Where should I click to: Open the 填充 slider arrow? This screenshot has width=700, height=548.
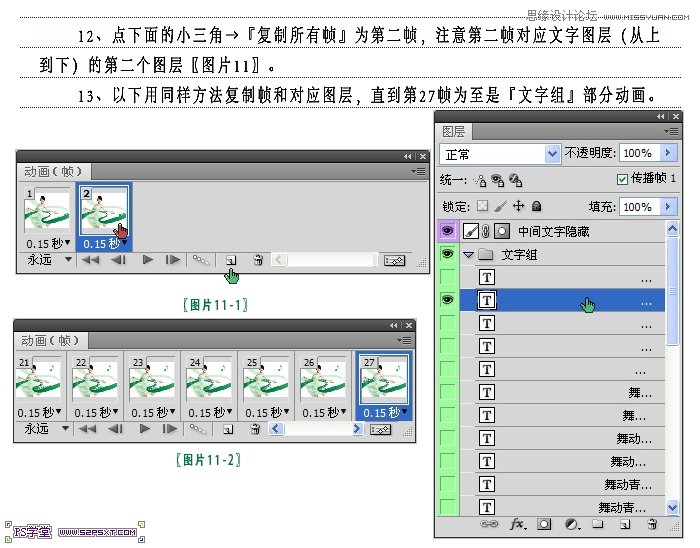click(668, 207)
